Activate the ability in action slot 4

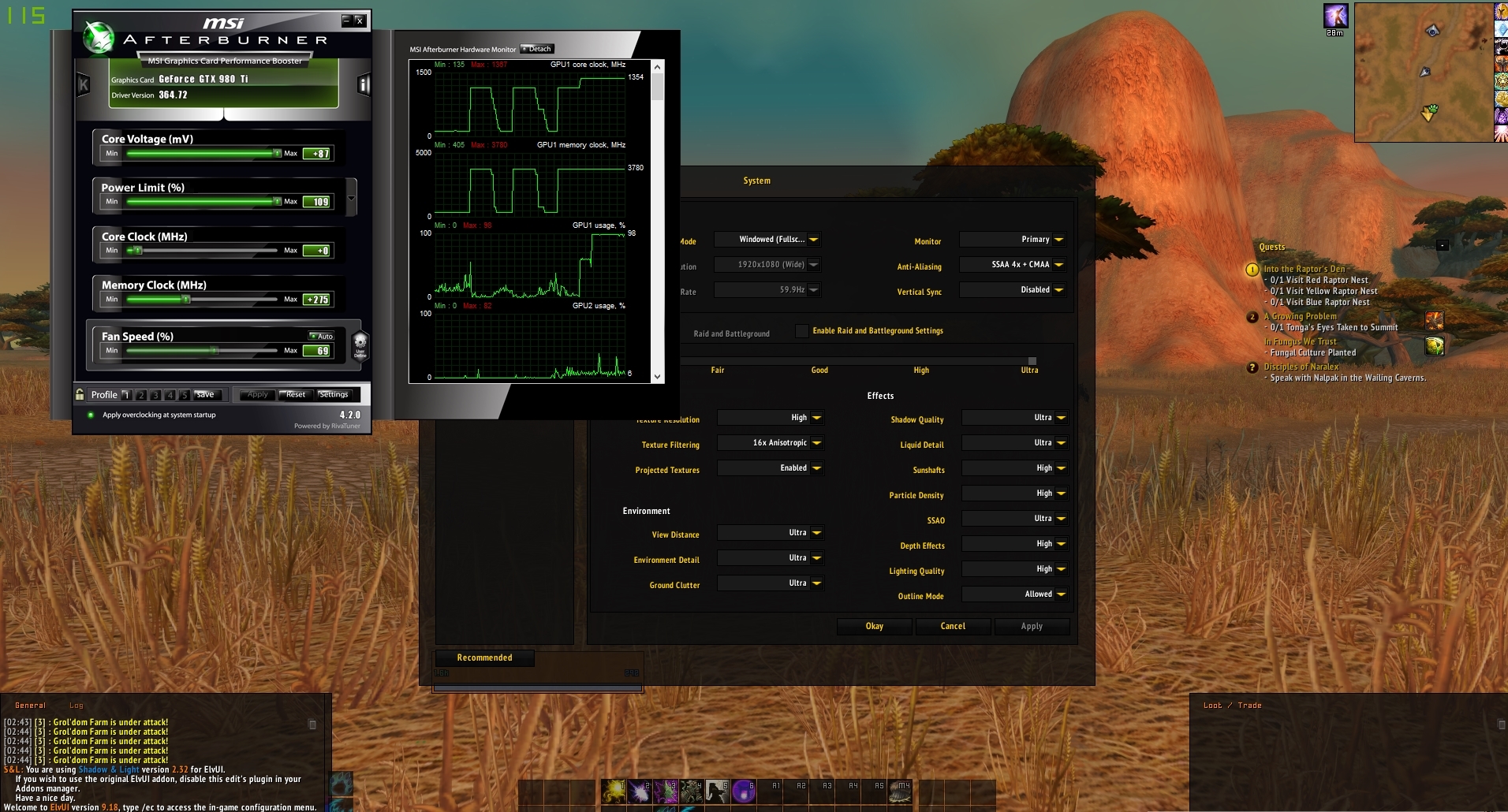[692, 791]
